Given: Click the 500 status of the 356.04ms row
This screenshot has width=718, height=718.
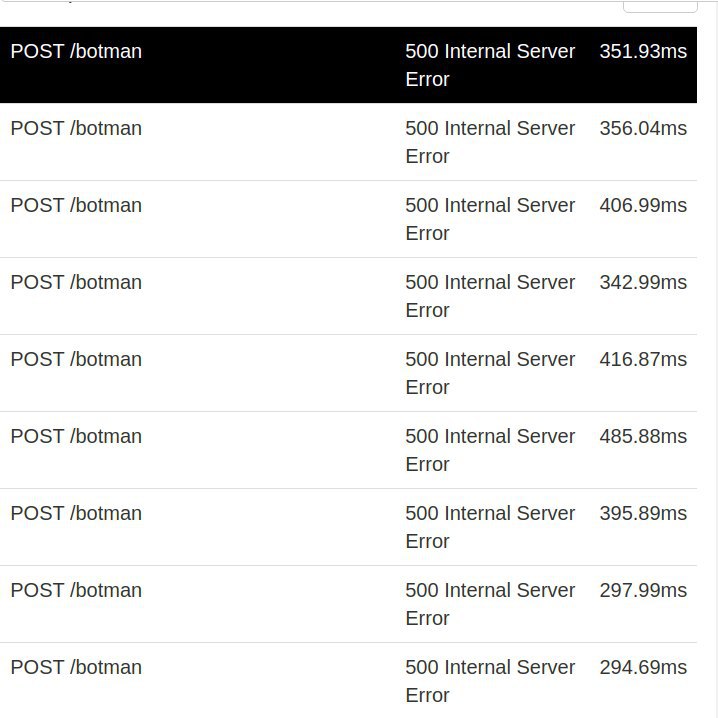Looking at the screenshot, I should (490, 142).
